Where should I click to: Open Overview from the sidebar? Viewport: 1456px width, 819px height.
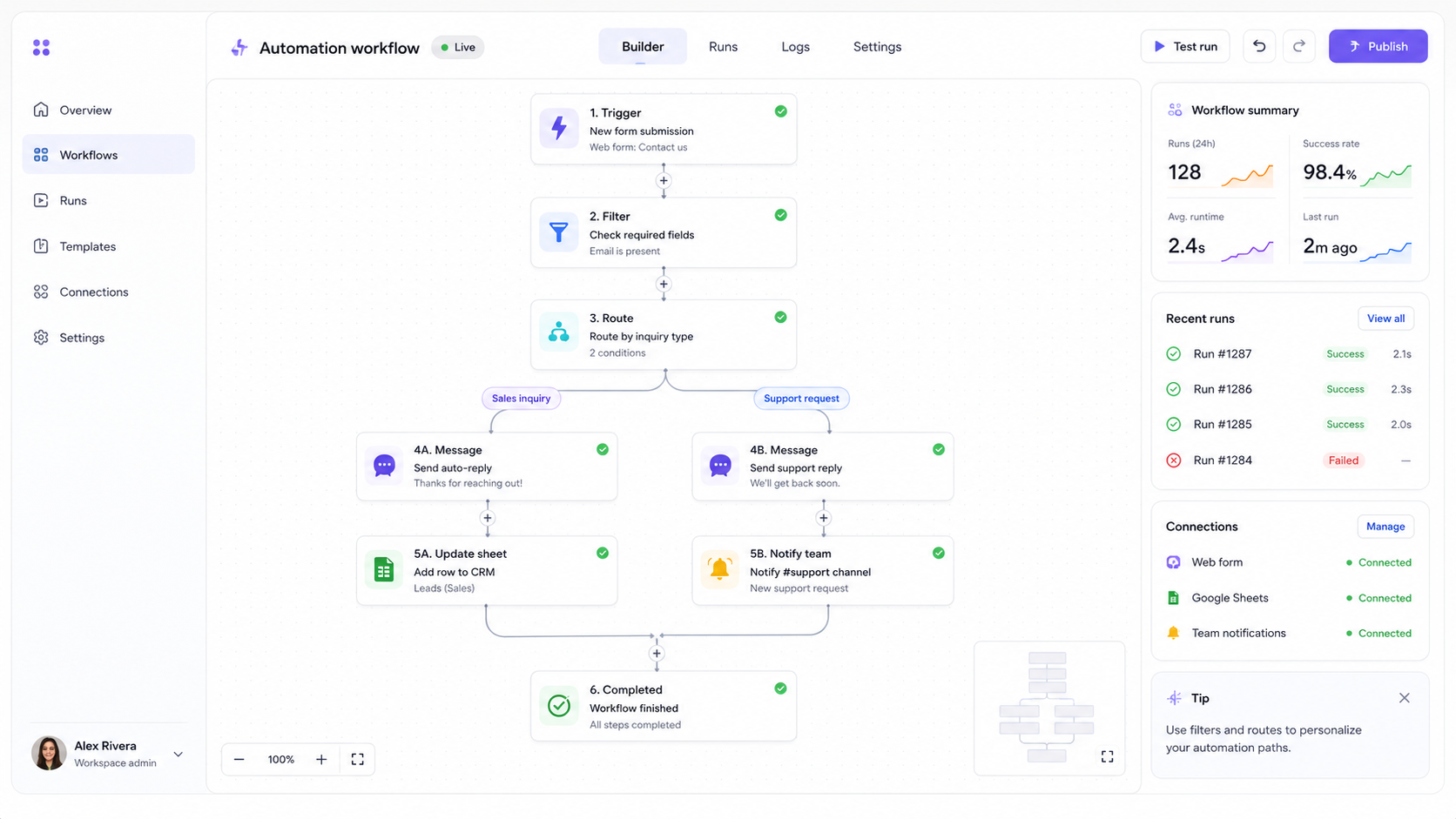coord(108,110)
